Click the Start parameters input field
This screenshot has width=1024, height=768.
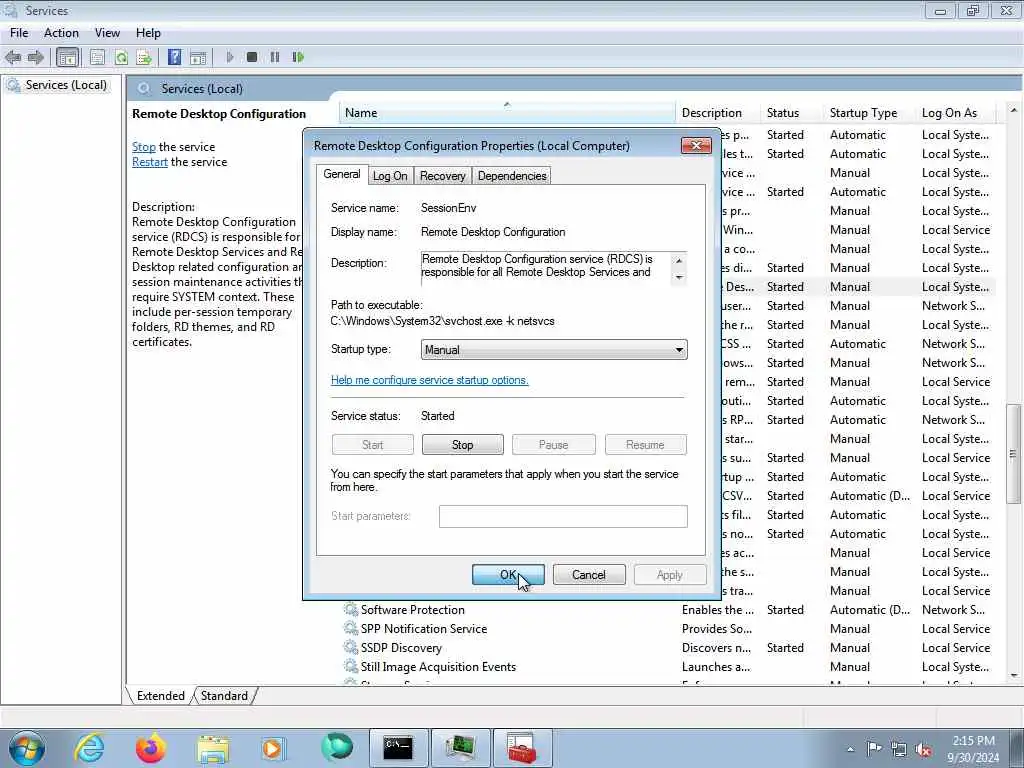[x=563, y=516]
